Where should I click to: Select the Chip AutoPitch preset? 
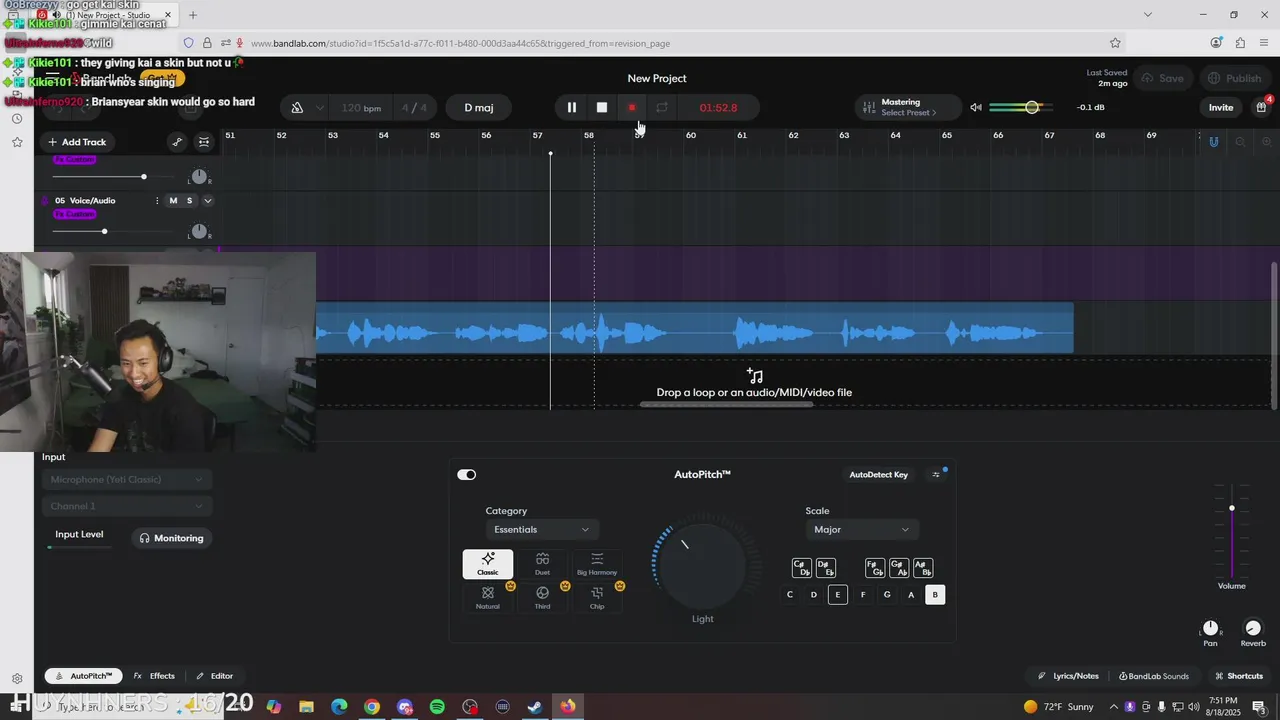point(597,597)
